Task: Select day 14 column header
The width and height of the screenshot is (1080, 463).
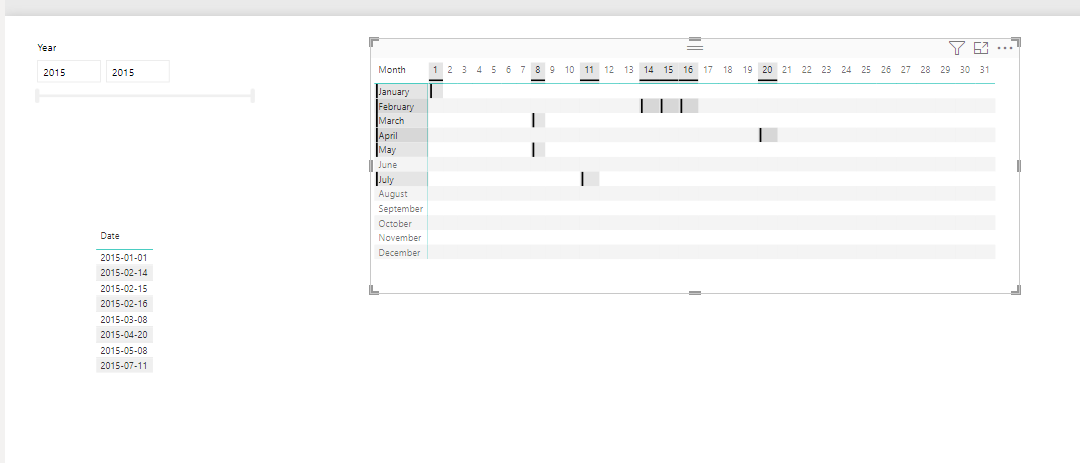Action: [x=649, y=70]
